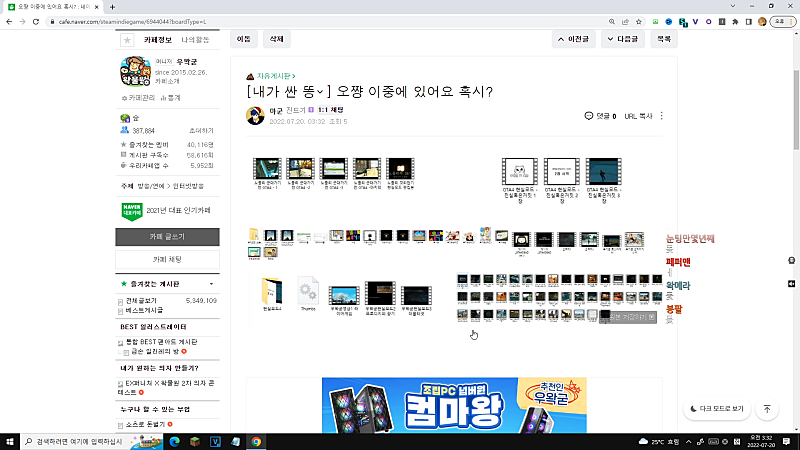
Task: Switch to the 카페정보 tab
Action: coord(158,39)
